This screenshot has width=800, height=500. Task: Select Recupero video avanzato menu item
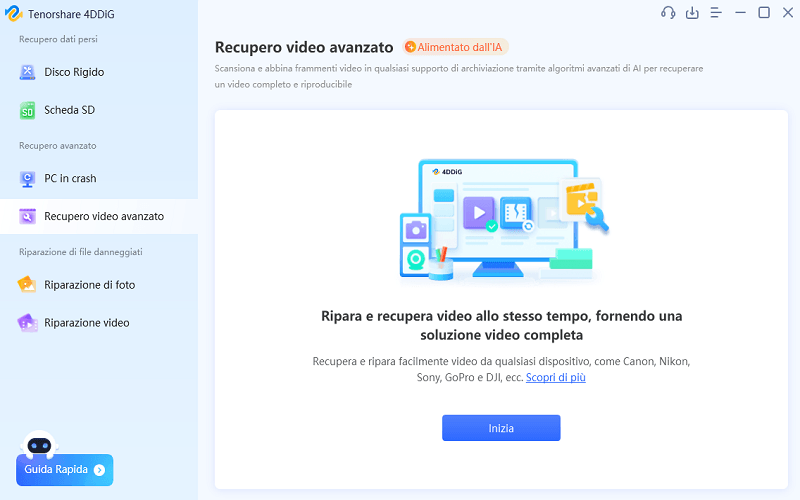point(99,216)
